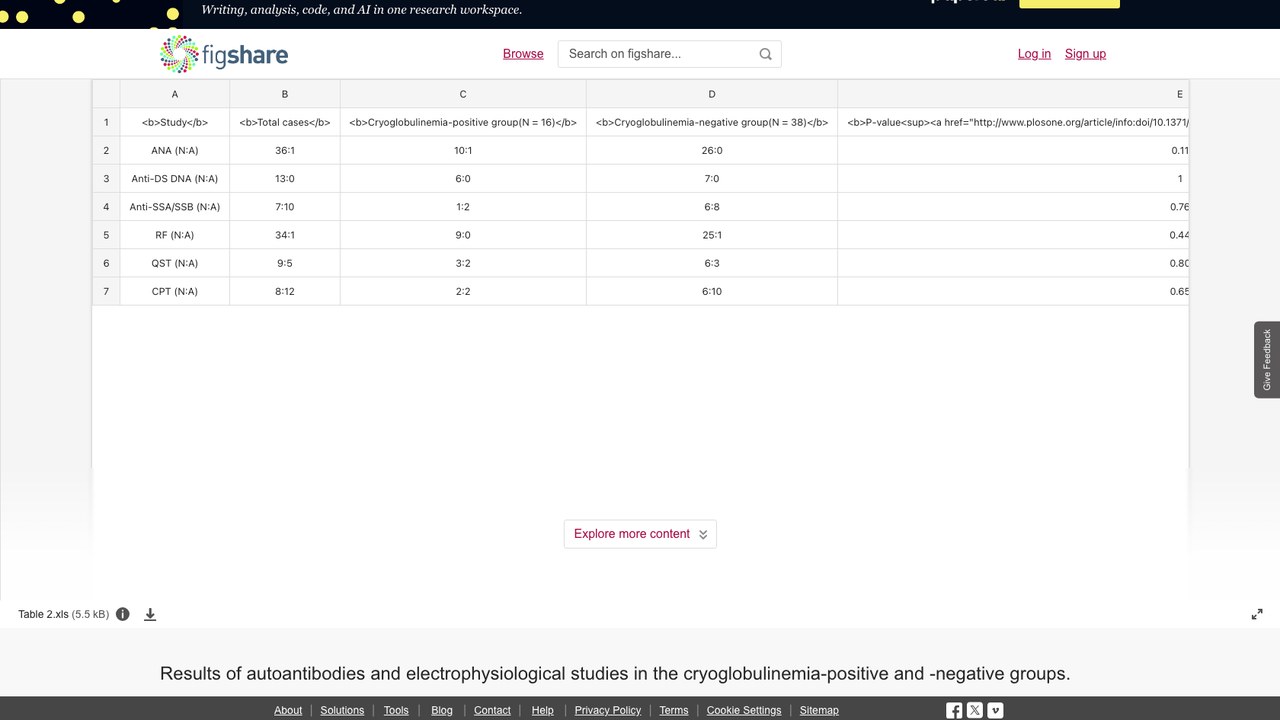
Task: Select column C header
Action: (463, 94)
